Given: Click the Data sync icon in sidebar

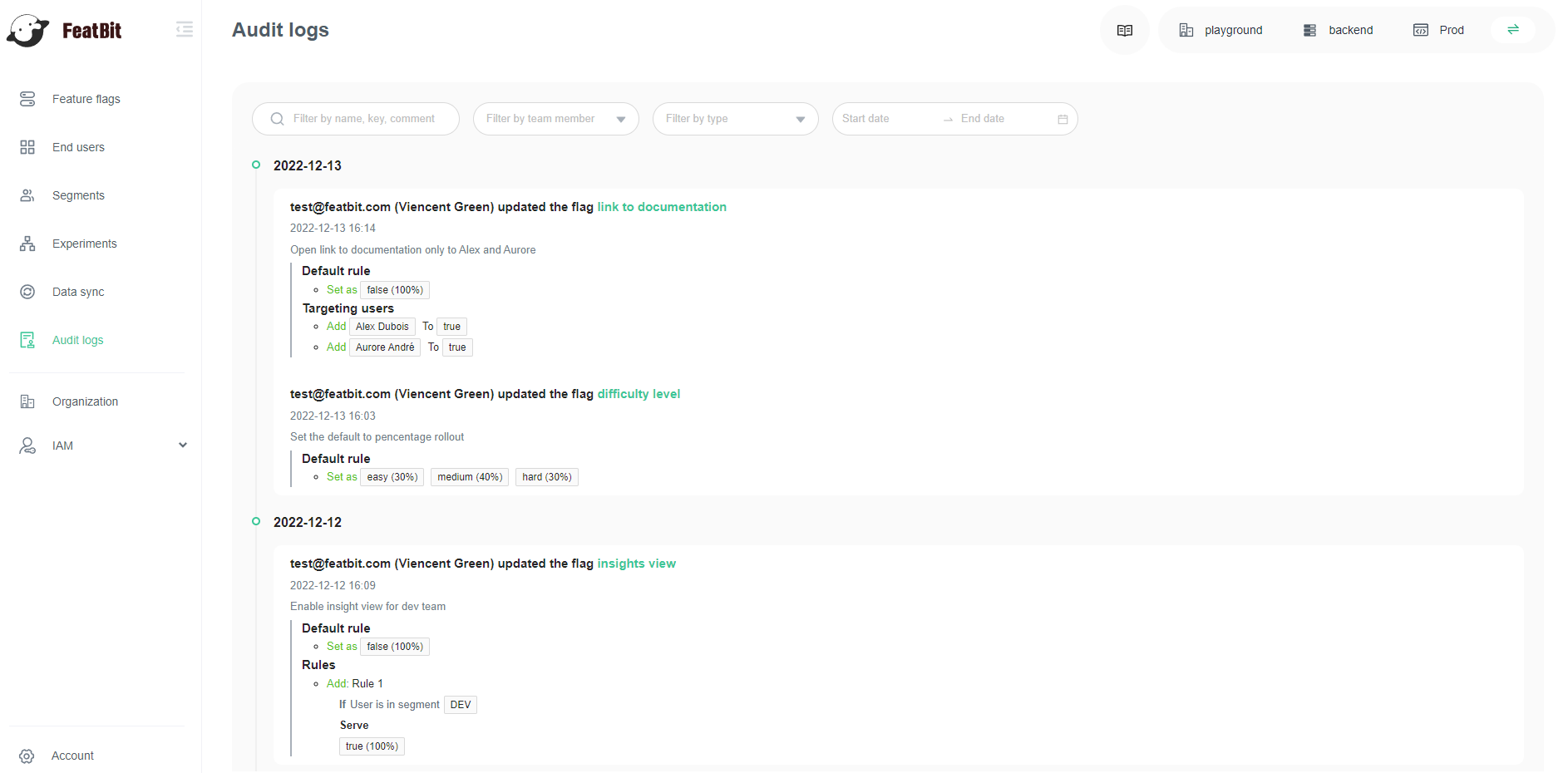Looking at the screenshot, I should [27, 292].
